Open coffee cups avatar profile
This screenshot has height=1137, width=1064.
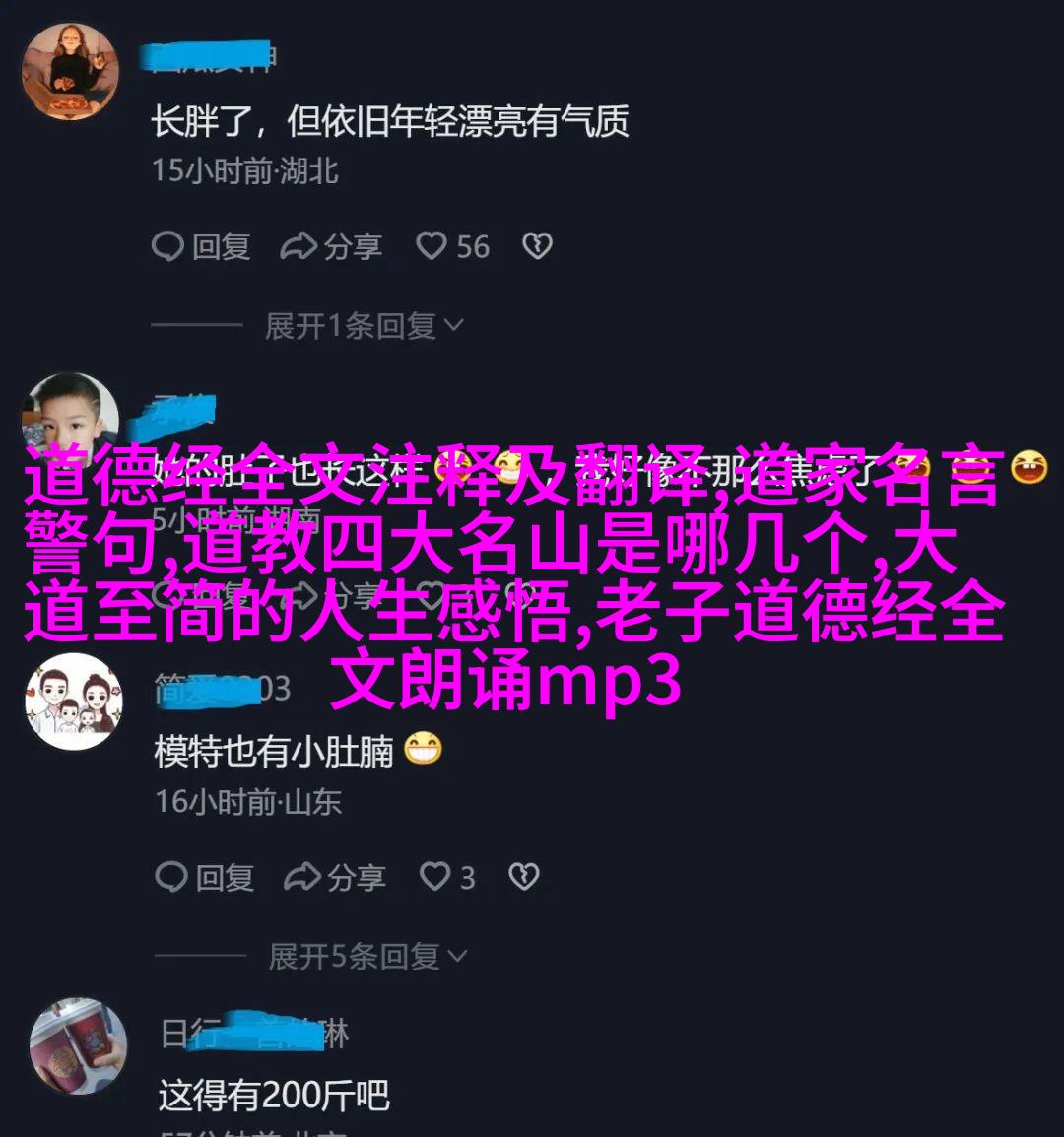tap(79, 1045)
